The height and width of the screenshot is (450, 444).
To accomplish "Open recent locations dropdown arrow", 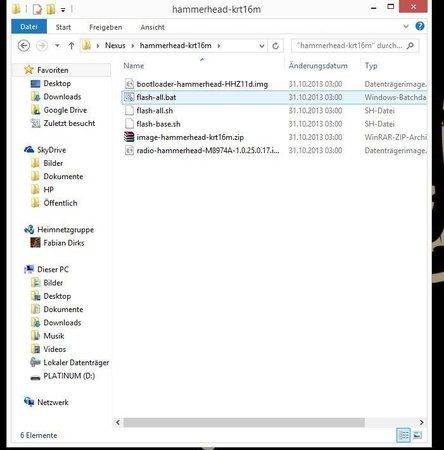I will pos(57,45).
